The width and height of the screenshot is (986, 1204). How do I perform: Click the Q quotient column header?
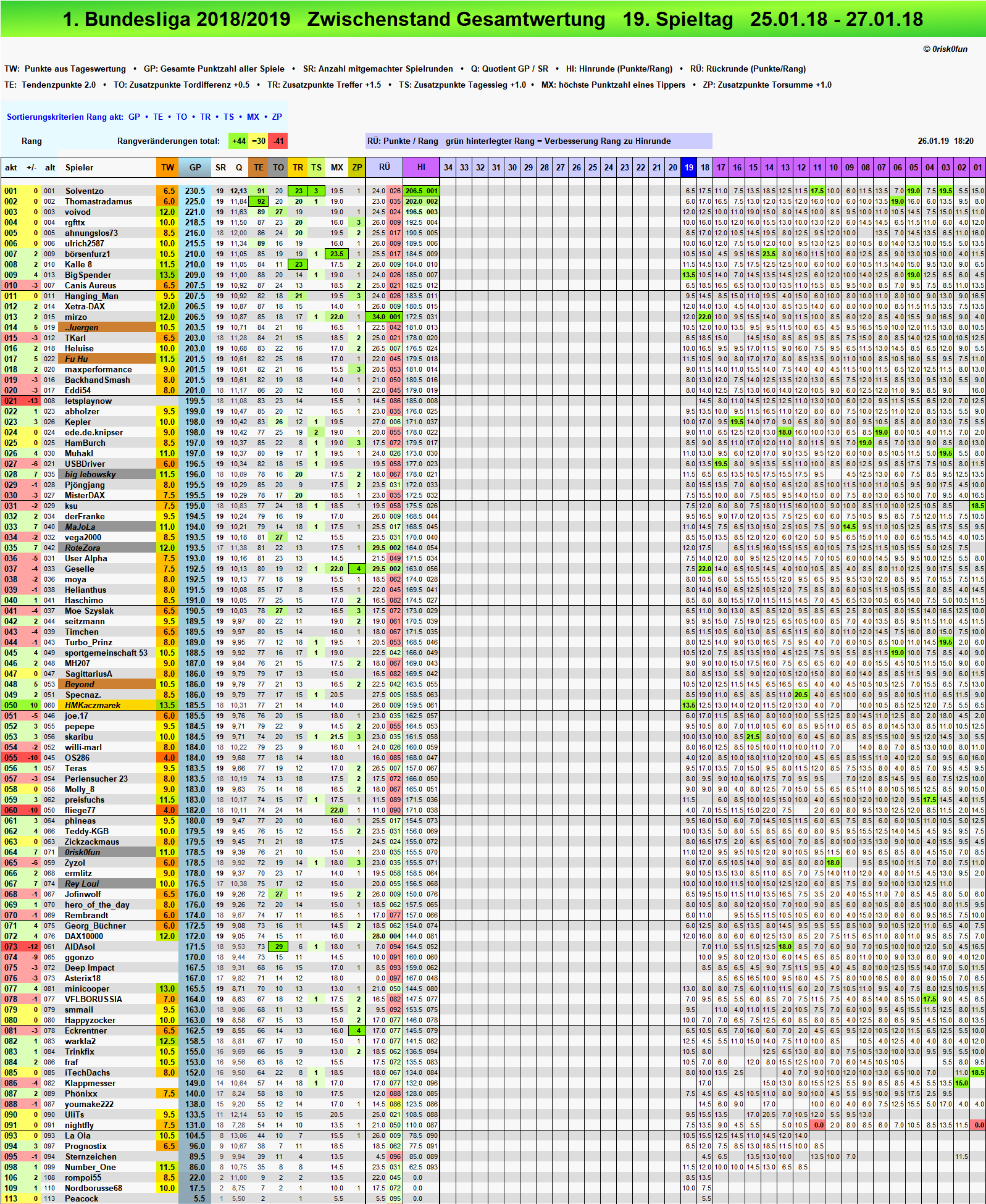(x=239, y=167)
